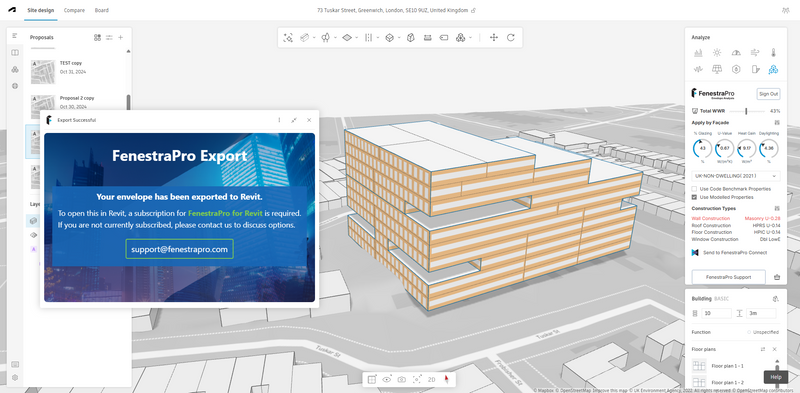Expand the road tool dropdown arrow
The width and height of the screenshot is (800, 393).
[x=378, y=38]
